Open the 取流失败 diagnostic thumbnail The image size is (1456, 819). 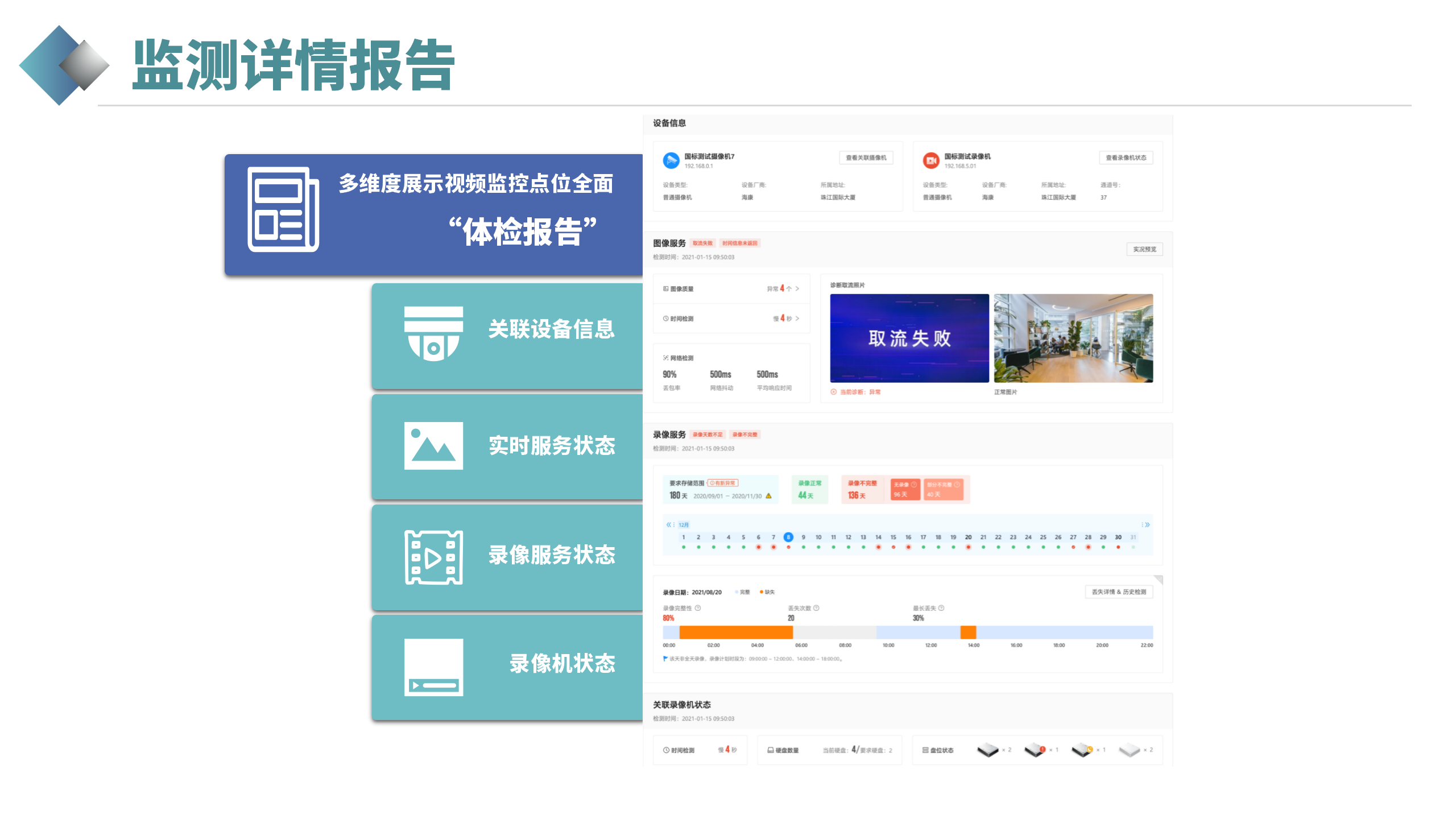coord(909,338)
